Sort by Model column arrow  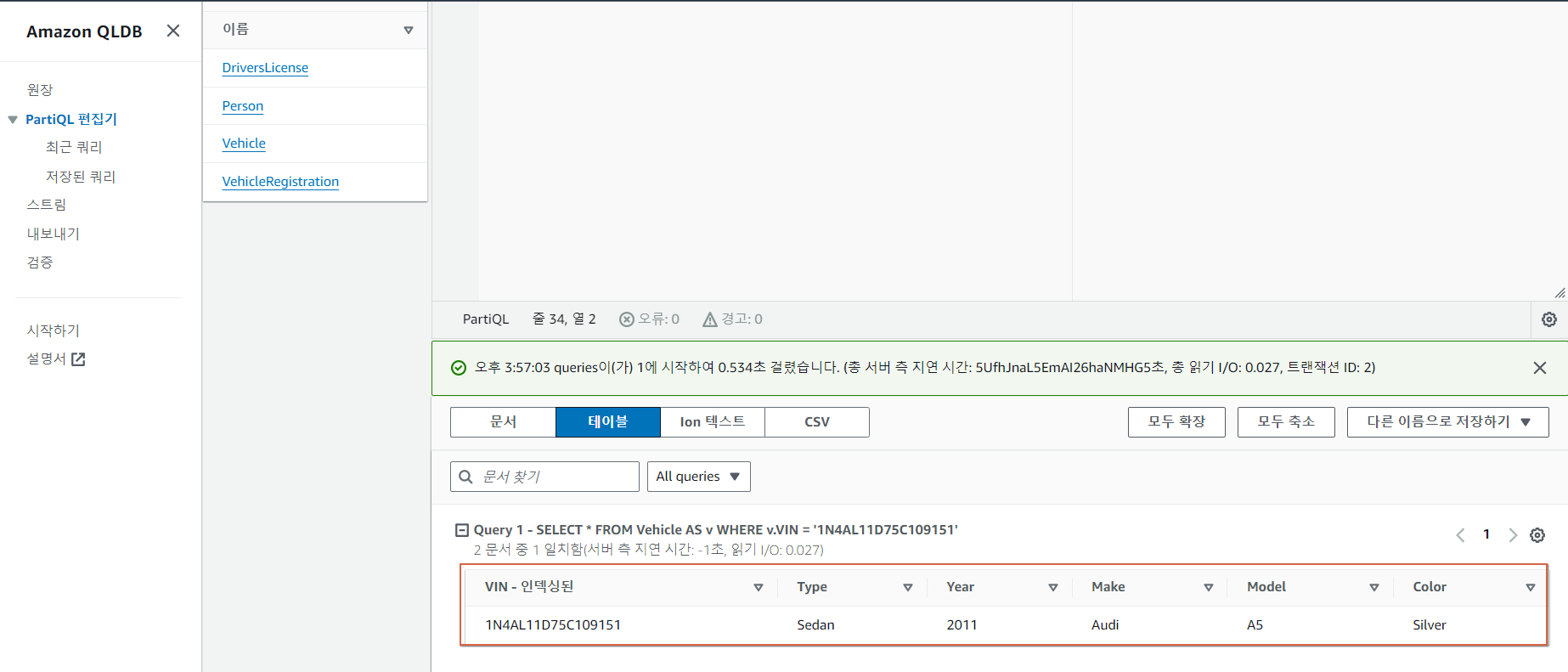point(1374,588)
